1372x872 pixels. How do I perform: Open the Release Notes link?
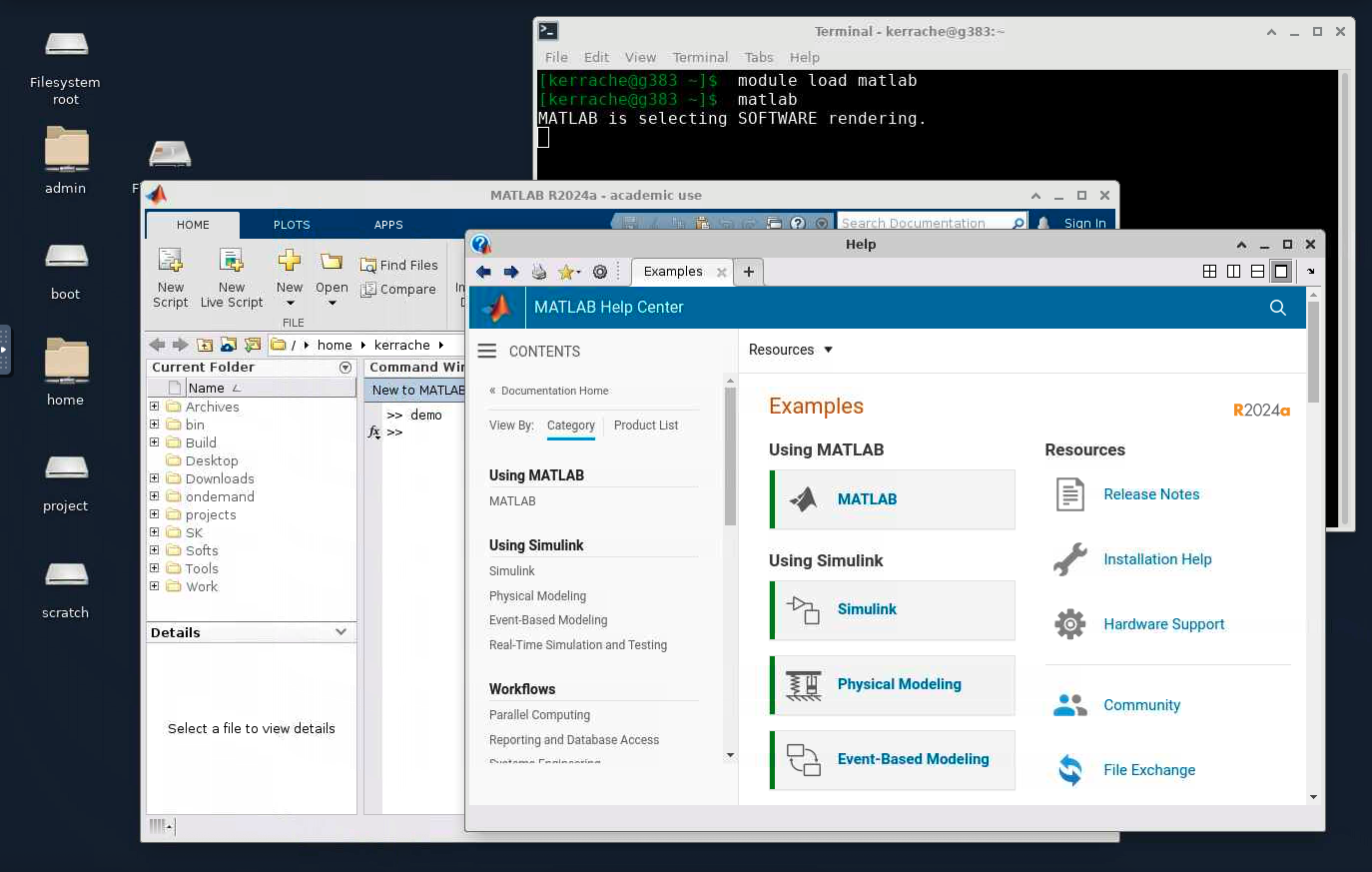click(1151, 494)
